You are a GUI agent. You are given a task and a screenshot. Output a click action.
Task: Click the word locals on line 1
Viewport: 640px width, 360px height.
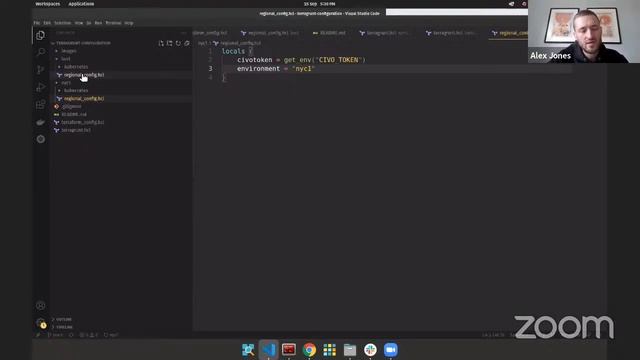(x=233, y=51)
